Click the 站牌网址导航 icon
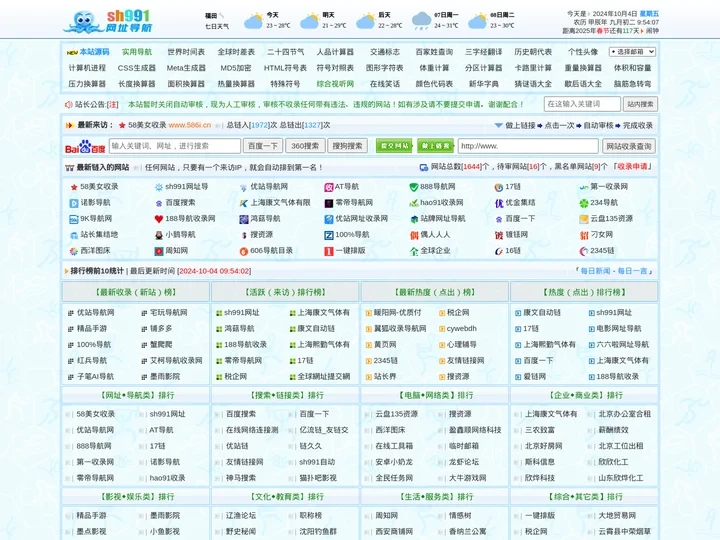The width and height of the screenshot is (720, 540). pyautogui.click(x=414, y=219)
